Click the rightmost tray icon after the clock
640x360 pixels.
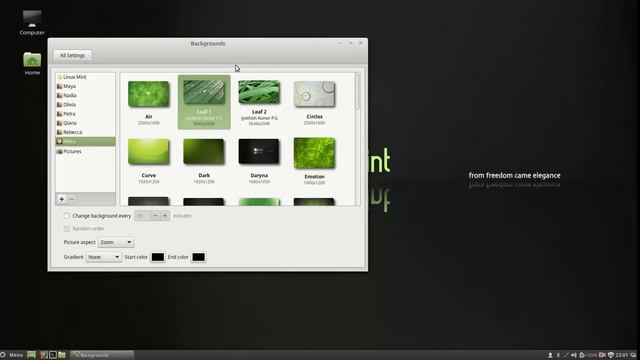(633, 355)
